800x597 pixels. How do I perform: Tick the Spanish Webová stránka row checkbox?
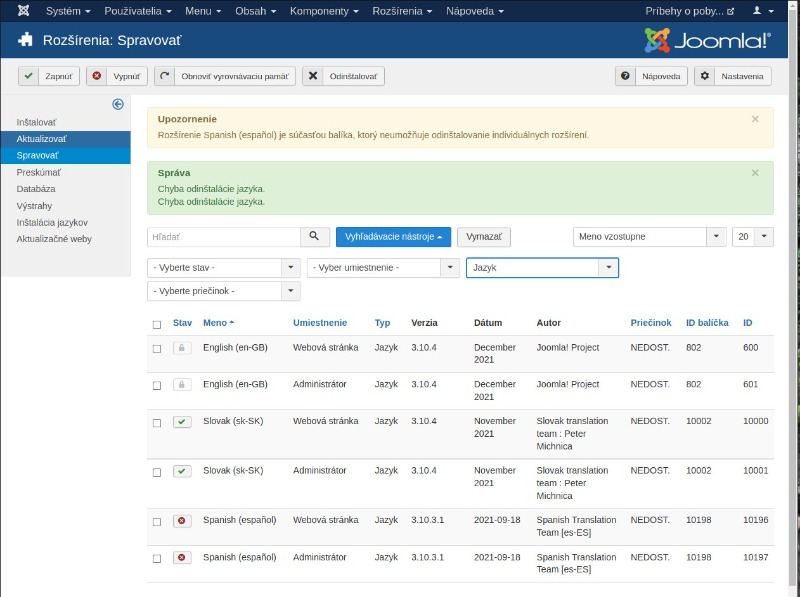point(157,522)
